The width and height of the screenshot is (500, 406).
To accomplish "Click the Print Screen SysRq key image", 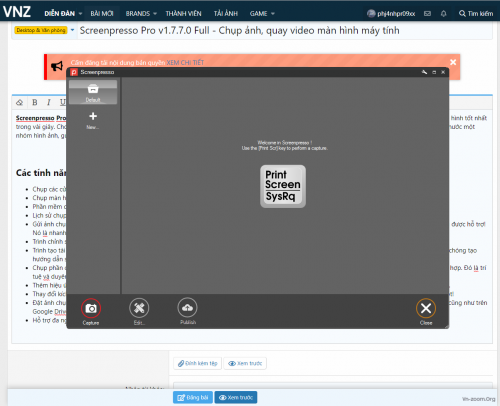I will pyautogui.click(x=283, y=186).
